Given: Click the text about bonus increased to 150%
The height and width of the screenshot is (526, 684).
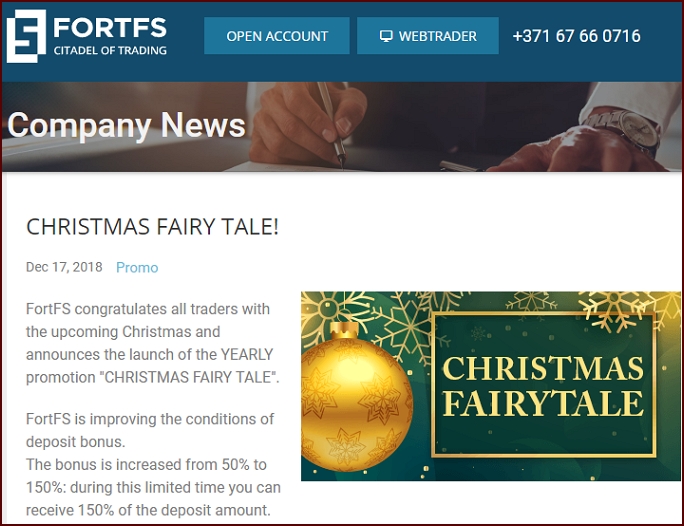Looking at the screenshot, I should [x=153, y=487].
